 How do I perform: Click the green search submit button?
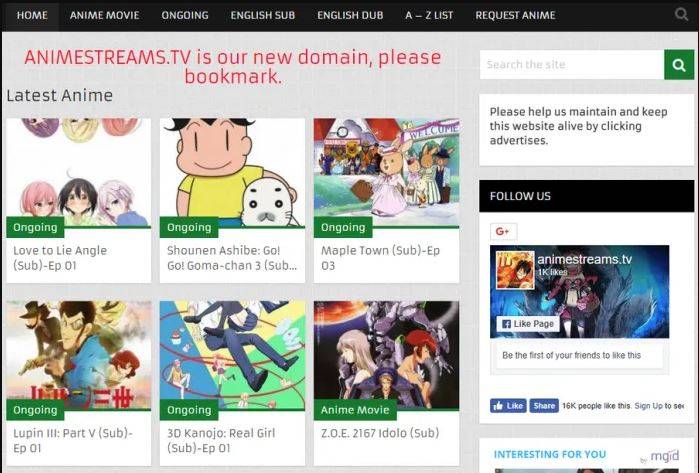point(679,65)
